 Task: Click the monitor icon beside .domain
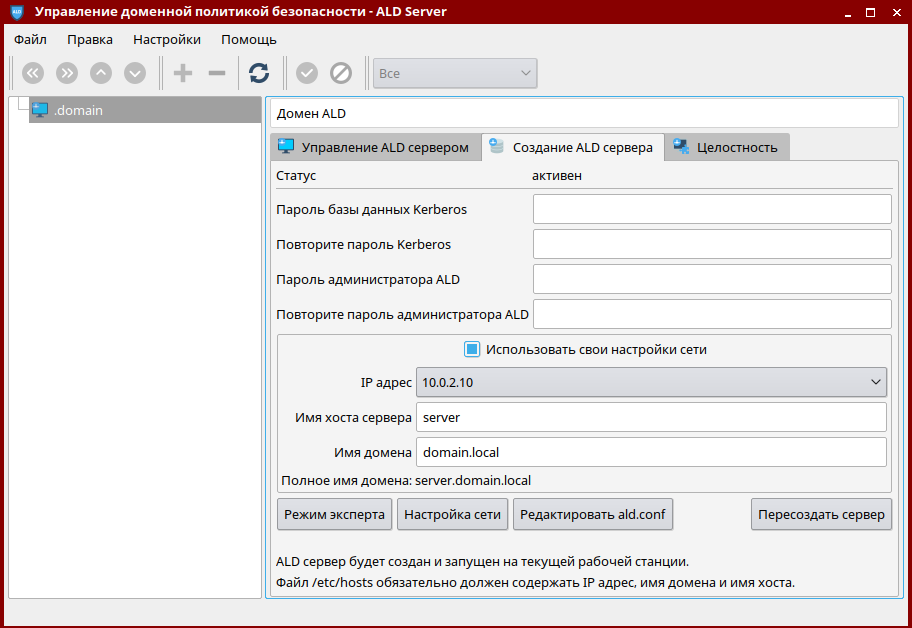(40, 110)
